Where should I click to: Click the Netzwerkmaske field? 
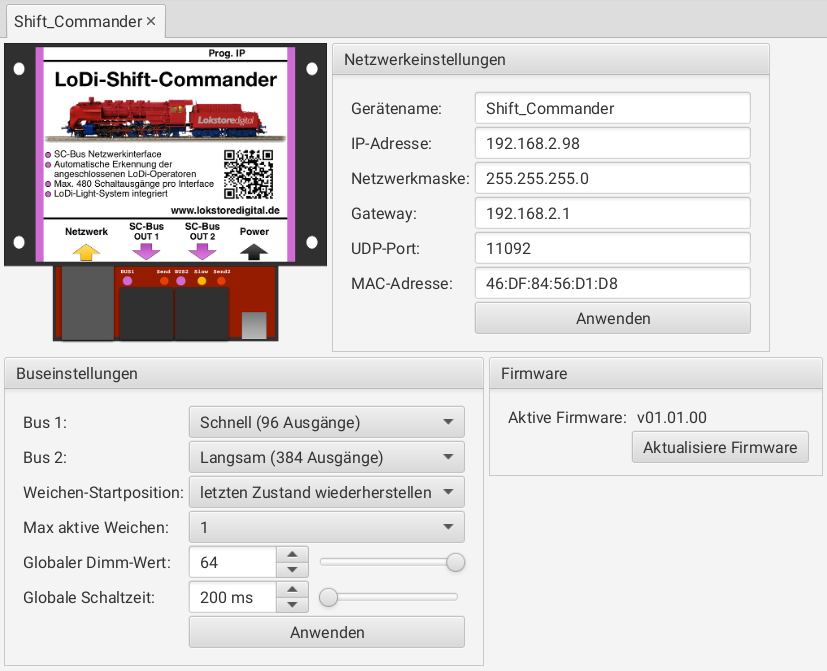coord(612,178)
